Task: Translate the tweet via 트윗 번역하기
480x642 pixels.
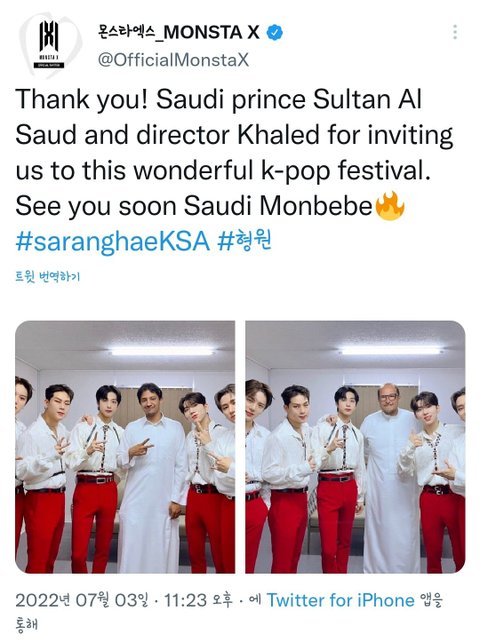Action: click(48, 276)
